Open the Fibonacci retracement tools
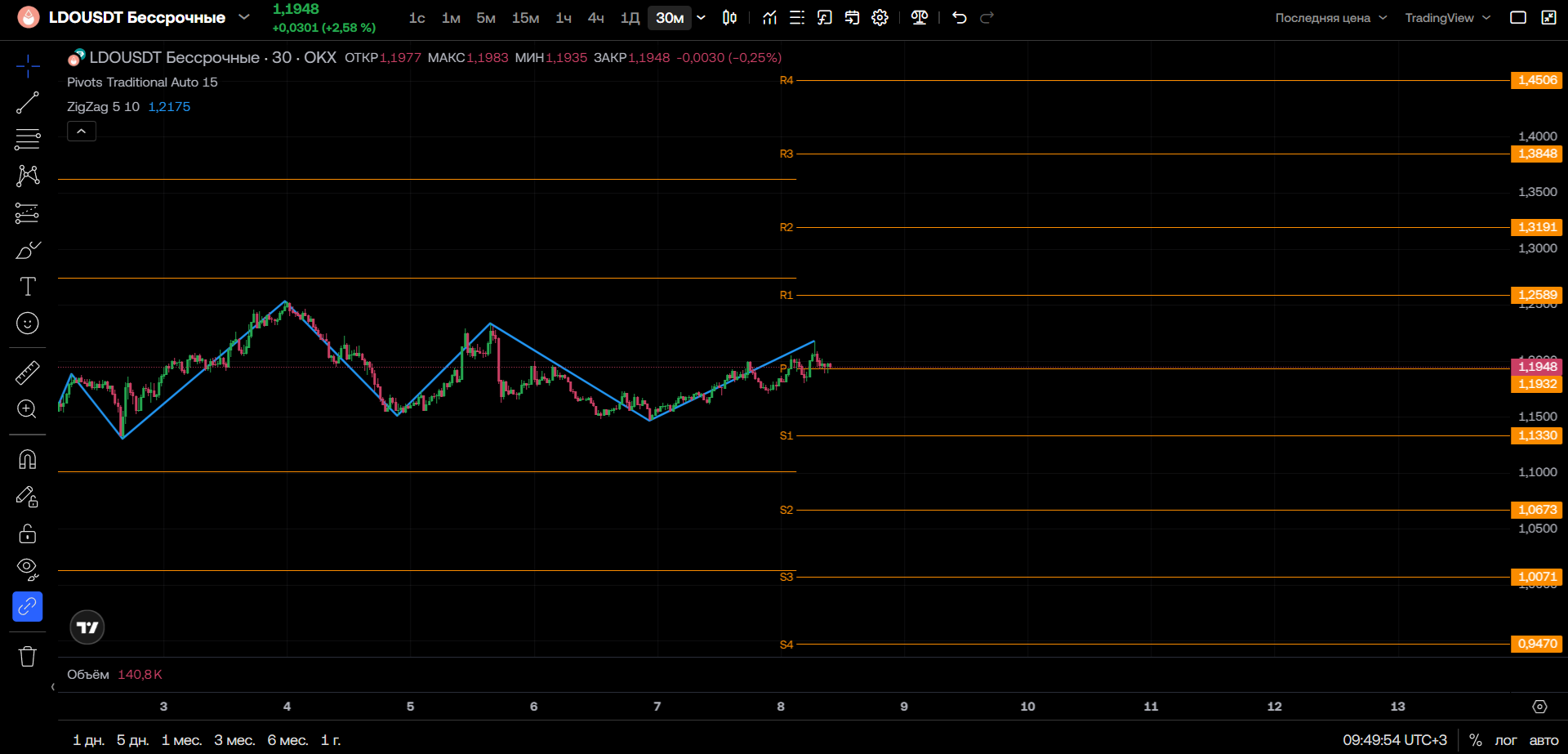1568x754 pixels. pos(28,140)
